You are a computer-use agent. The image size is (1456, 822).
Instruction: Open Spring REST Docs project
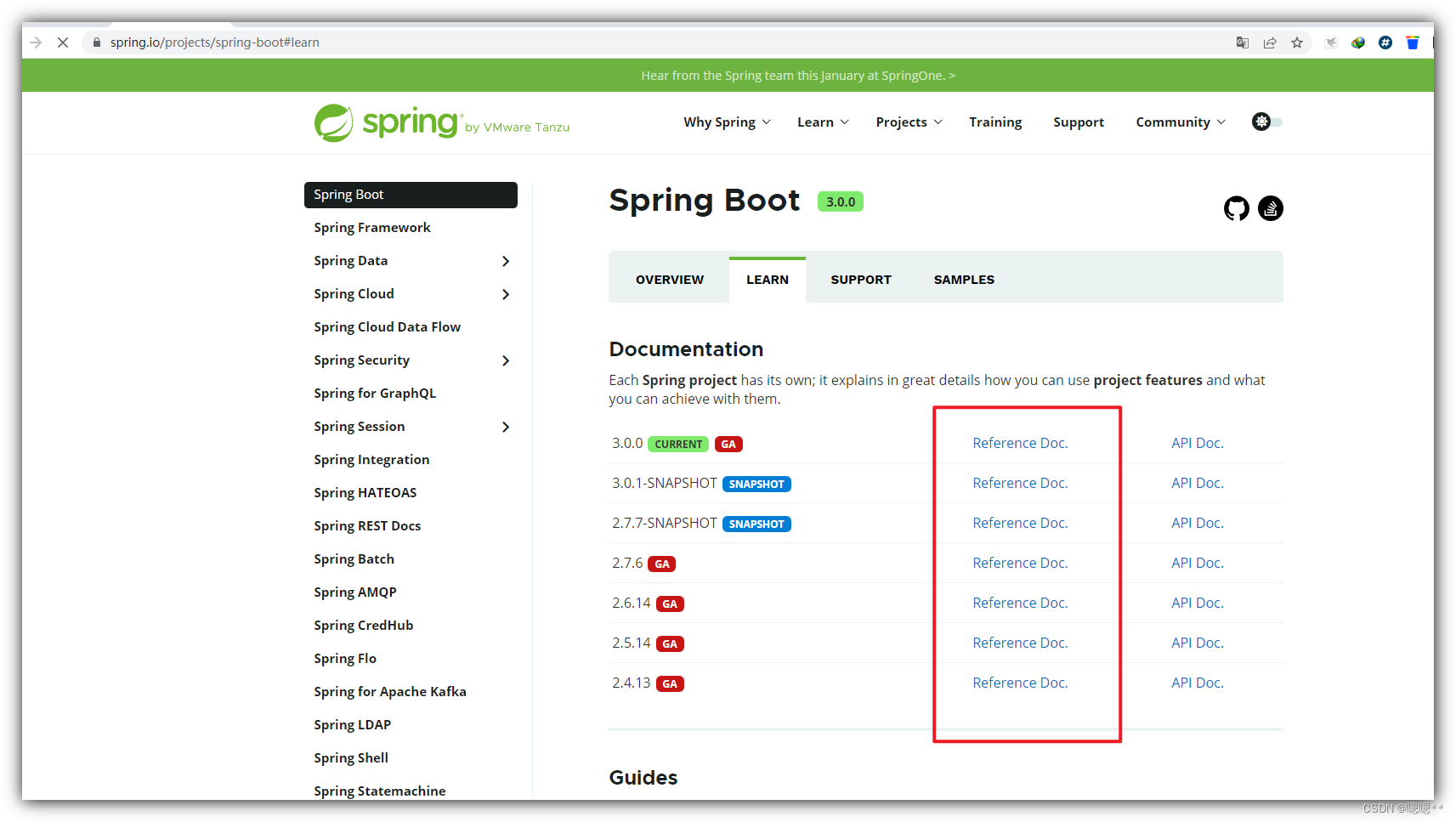(x=367, y=526)
